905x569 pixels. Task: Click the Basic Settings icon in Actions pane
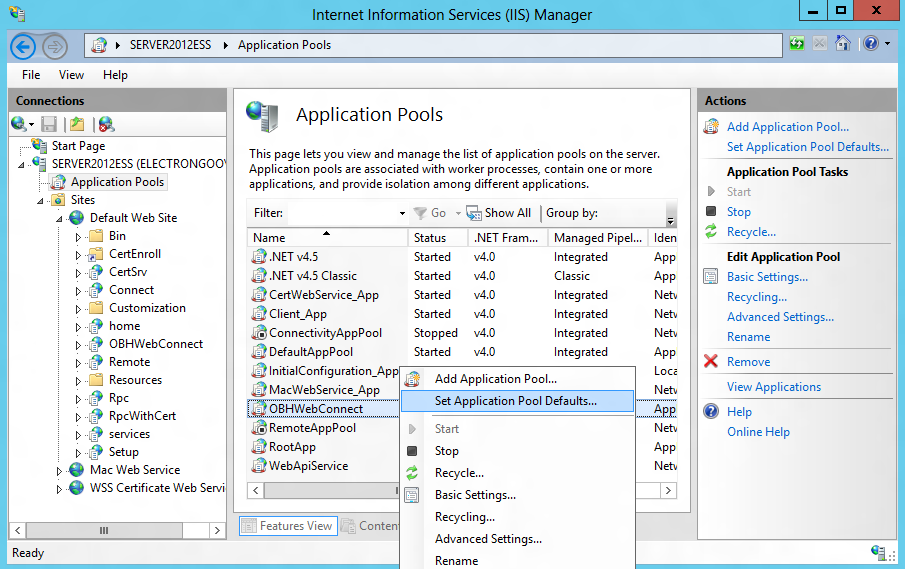[711, 276]
